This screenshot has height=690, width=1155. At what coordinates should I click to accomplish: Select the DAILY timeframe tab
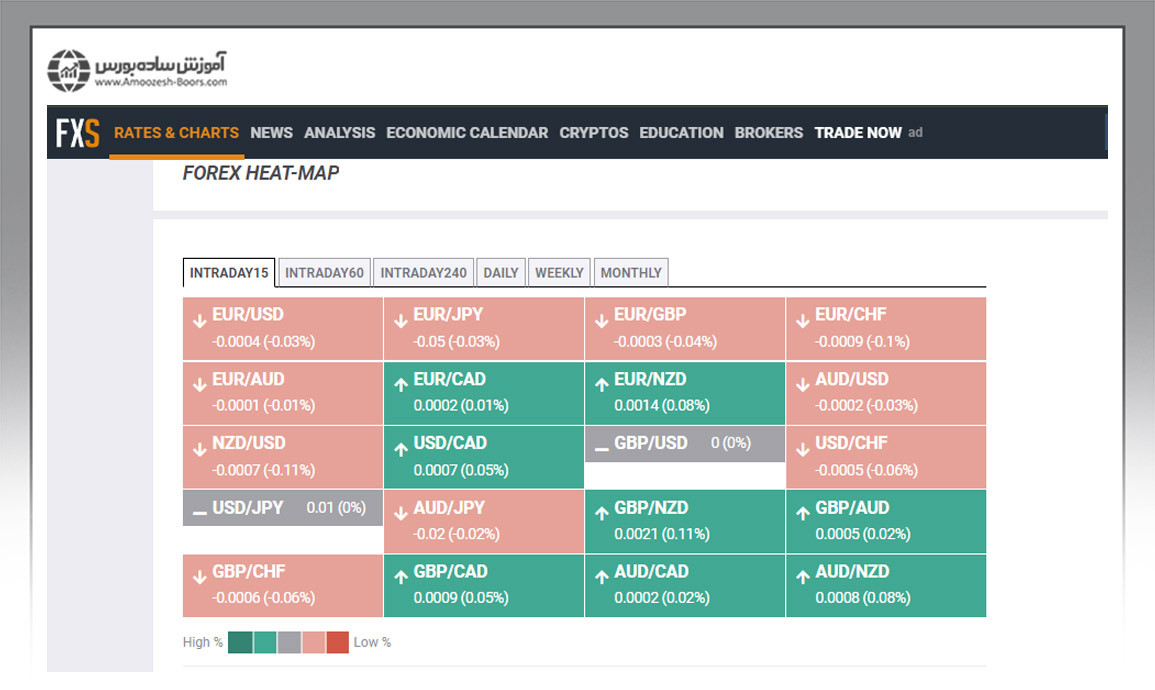[501, 273]
